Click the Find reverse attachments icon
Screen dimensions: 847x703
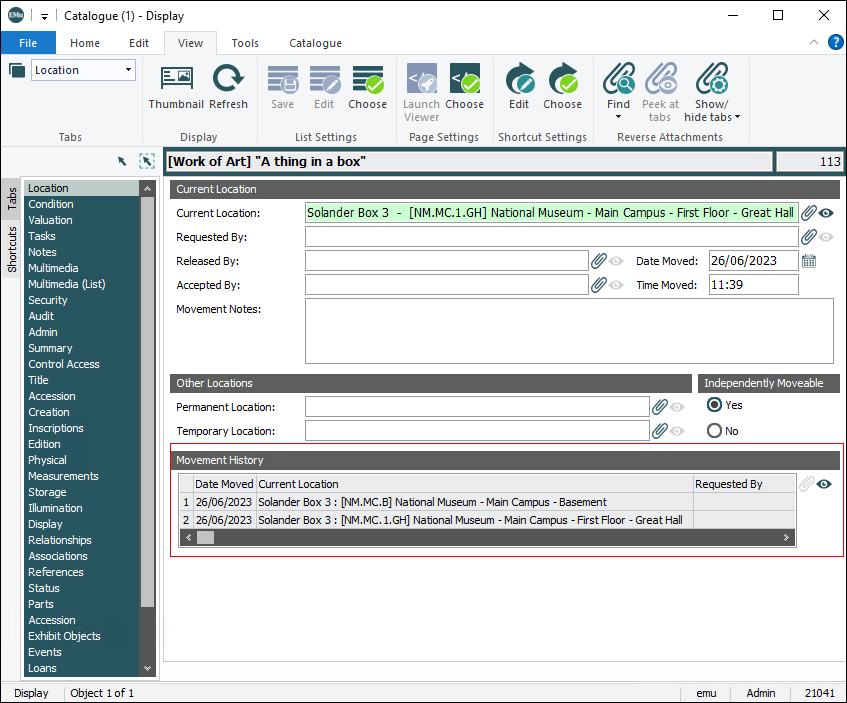tap(619, 80)
